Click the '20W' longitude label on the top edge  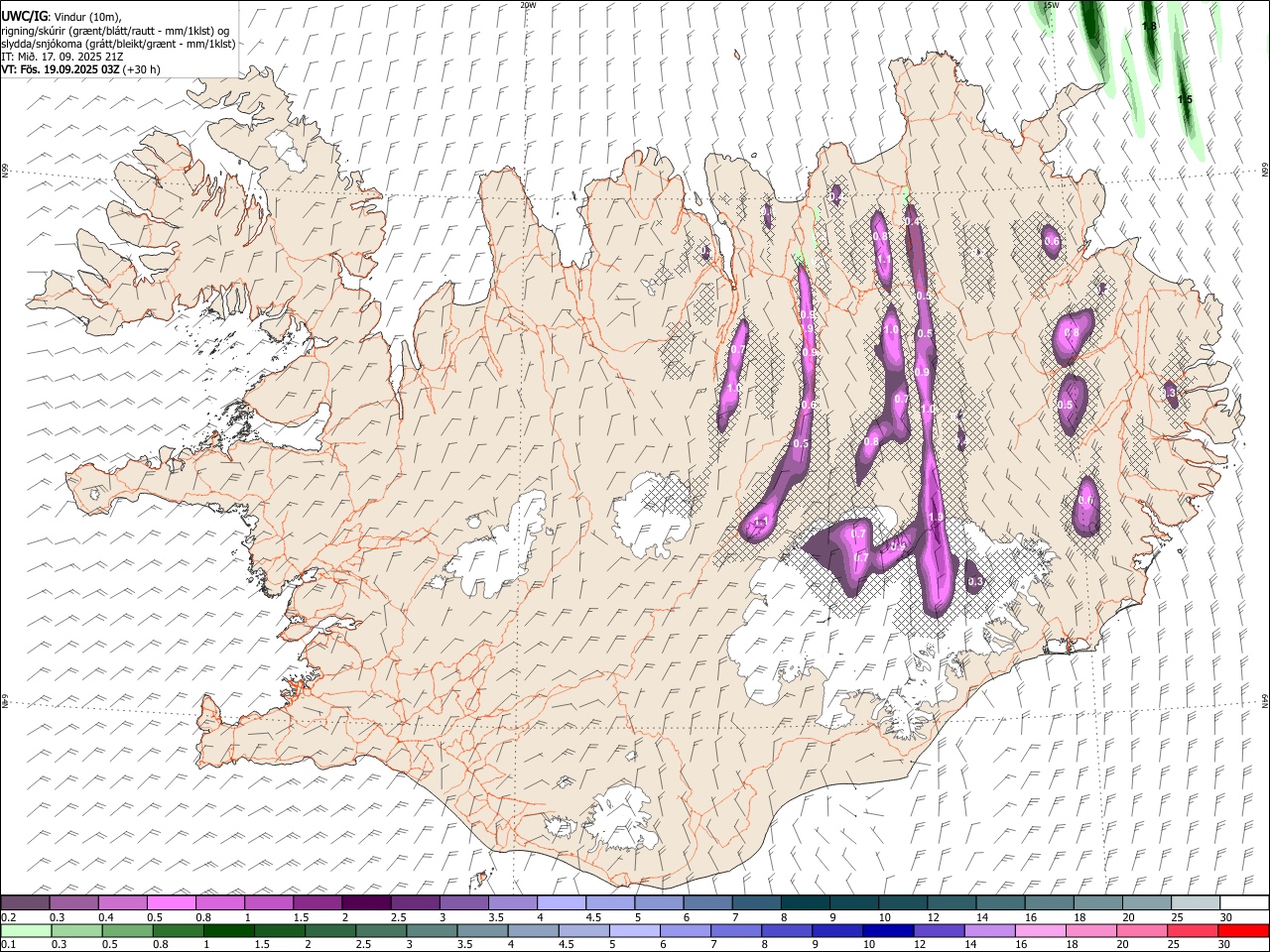click(528, 5)
